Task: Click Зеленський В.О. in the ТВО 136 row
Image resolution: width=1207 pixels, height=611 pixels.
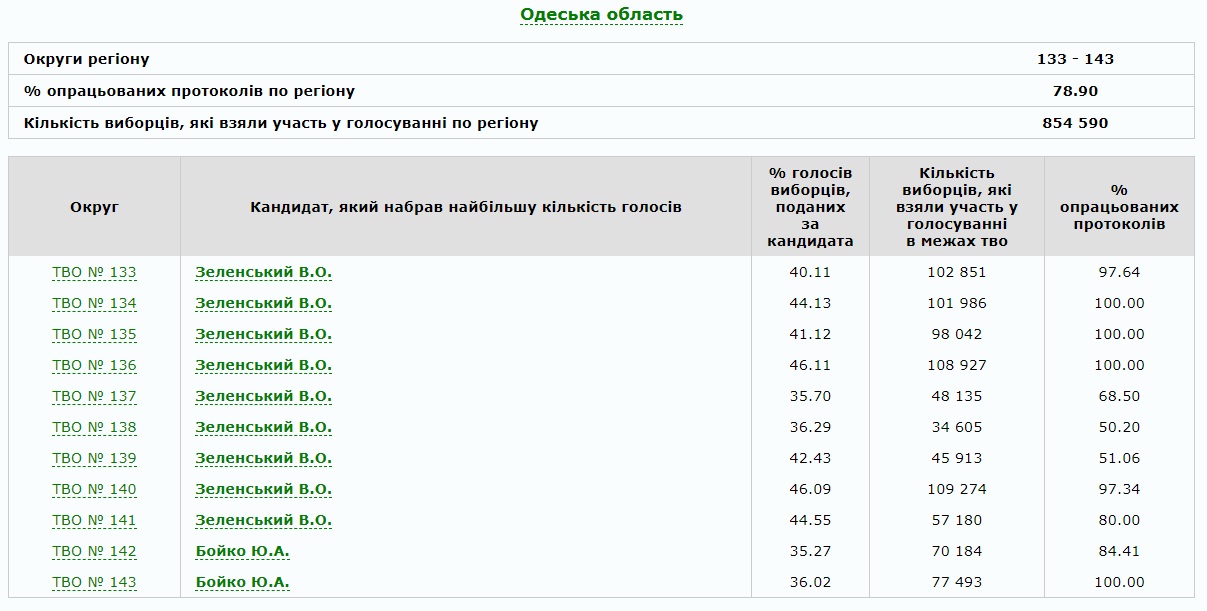Action: click(x=263, y=365)
